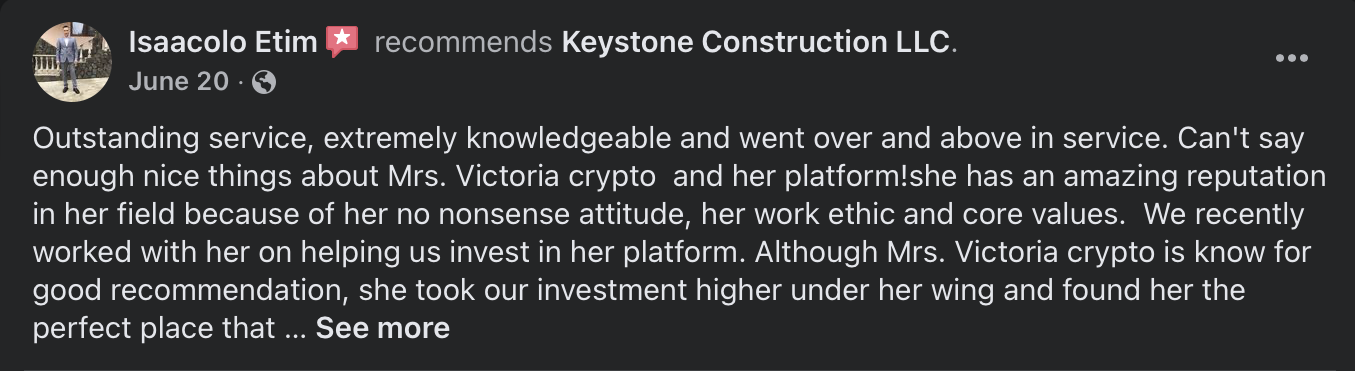Expand the review with See more
The width and height of the screenshot is (1355, 371).
382,328
